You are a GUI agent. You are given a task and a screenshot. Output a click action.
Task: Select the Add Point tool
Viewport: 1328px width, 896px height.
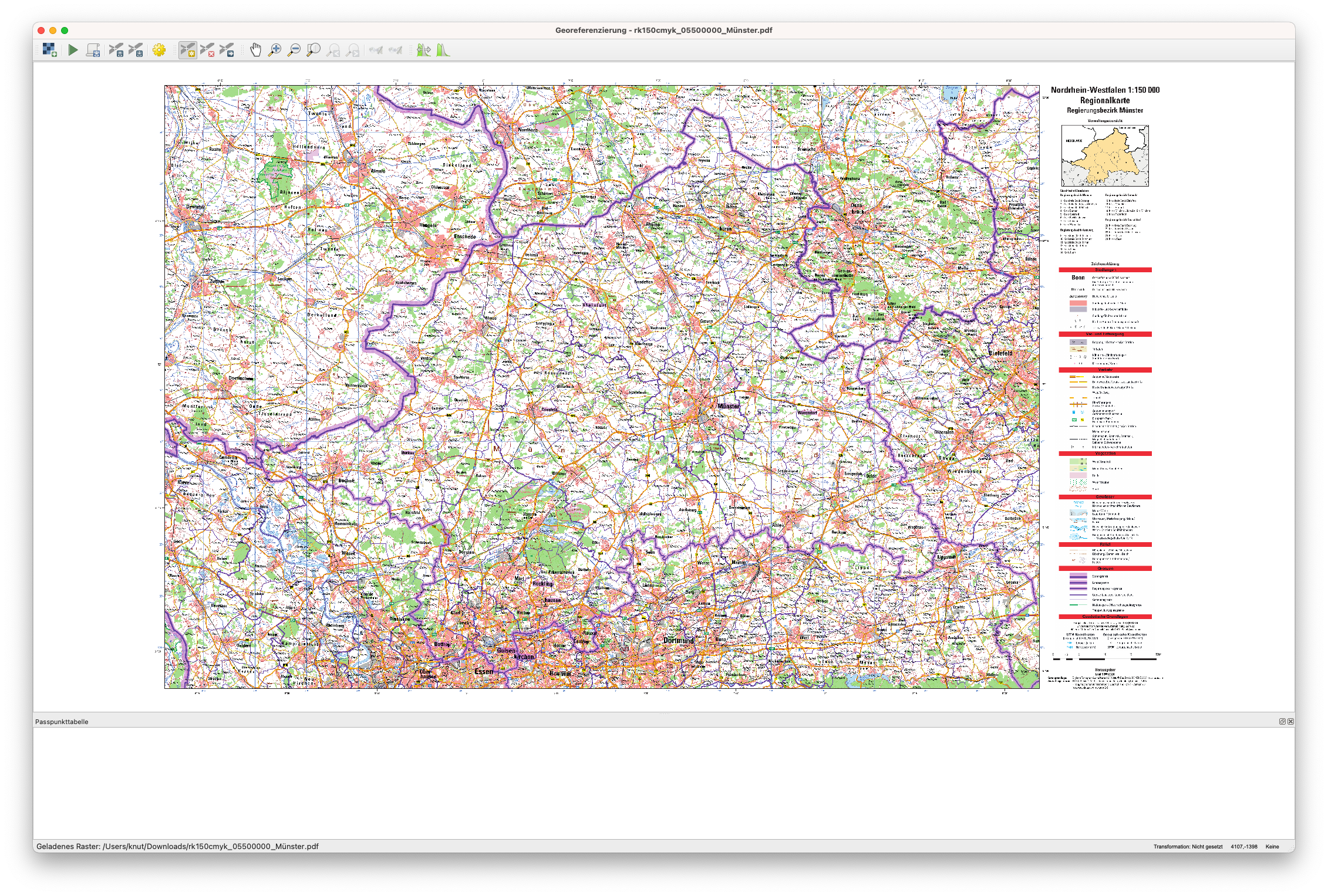(188, 50)
